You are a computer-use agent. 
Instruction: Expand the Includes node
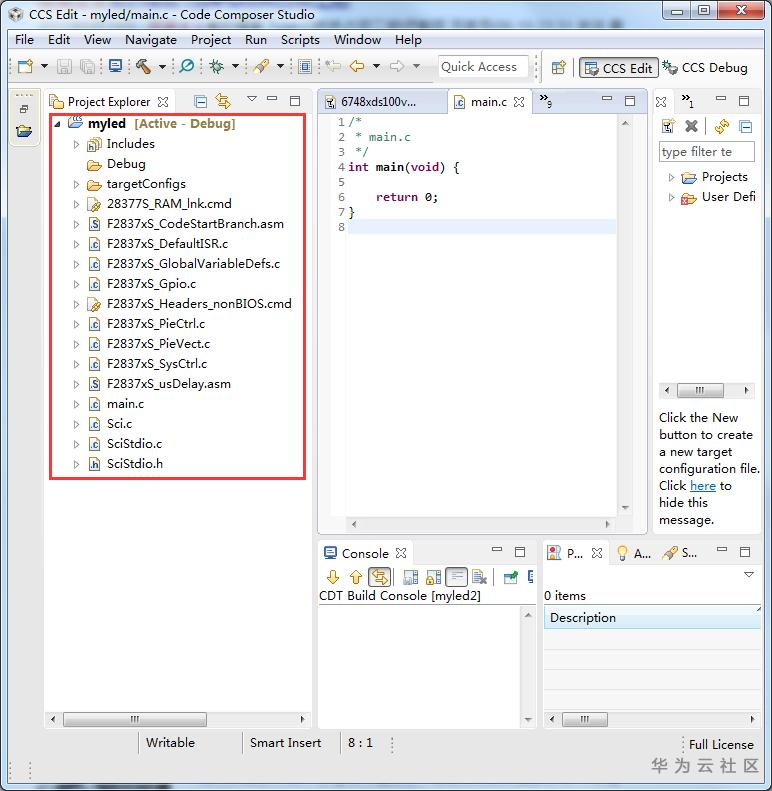click(76, 144)
